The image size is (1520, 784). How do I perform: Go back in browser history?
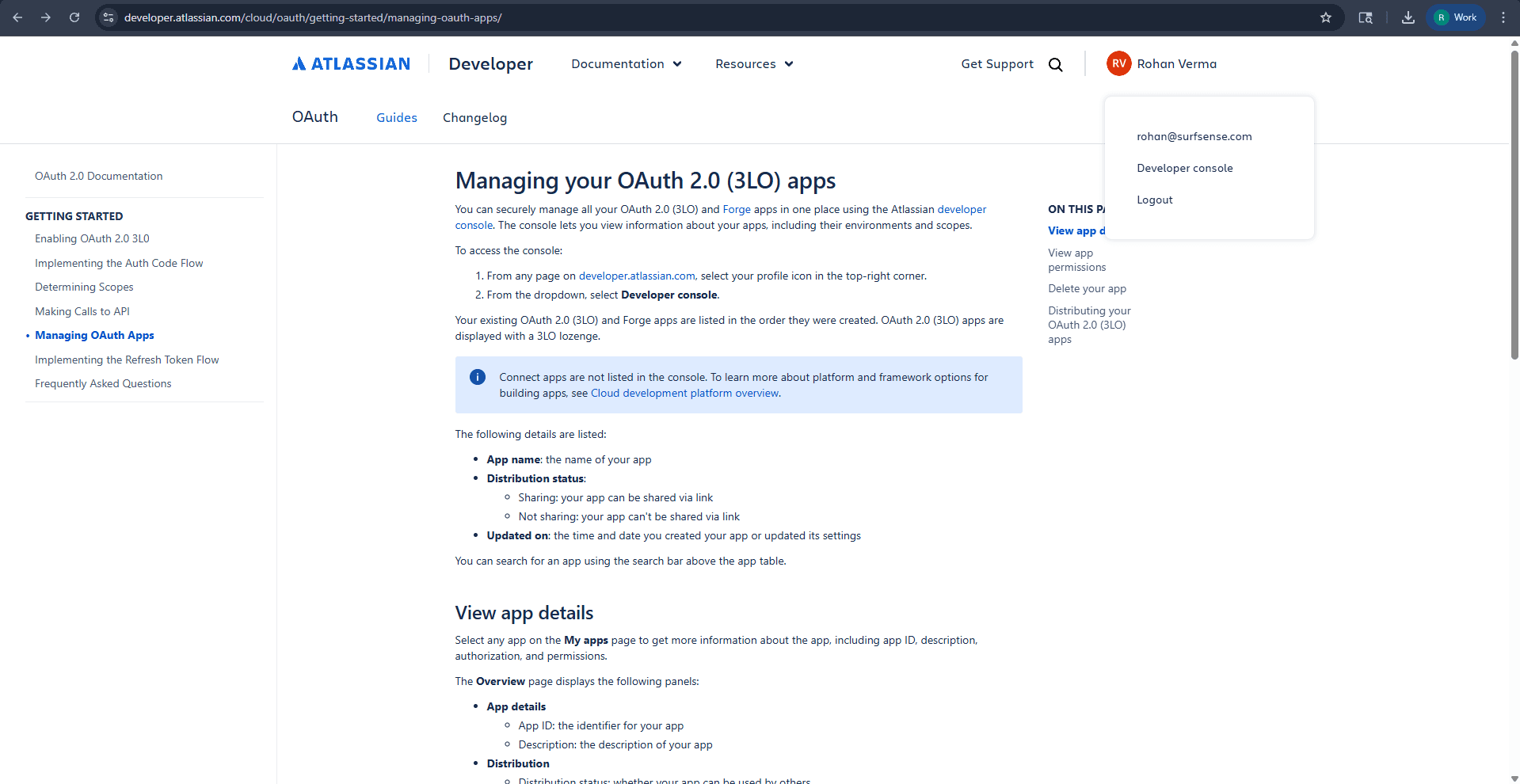click(x=17, y=17)
